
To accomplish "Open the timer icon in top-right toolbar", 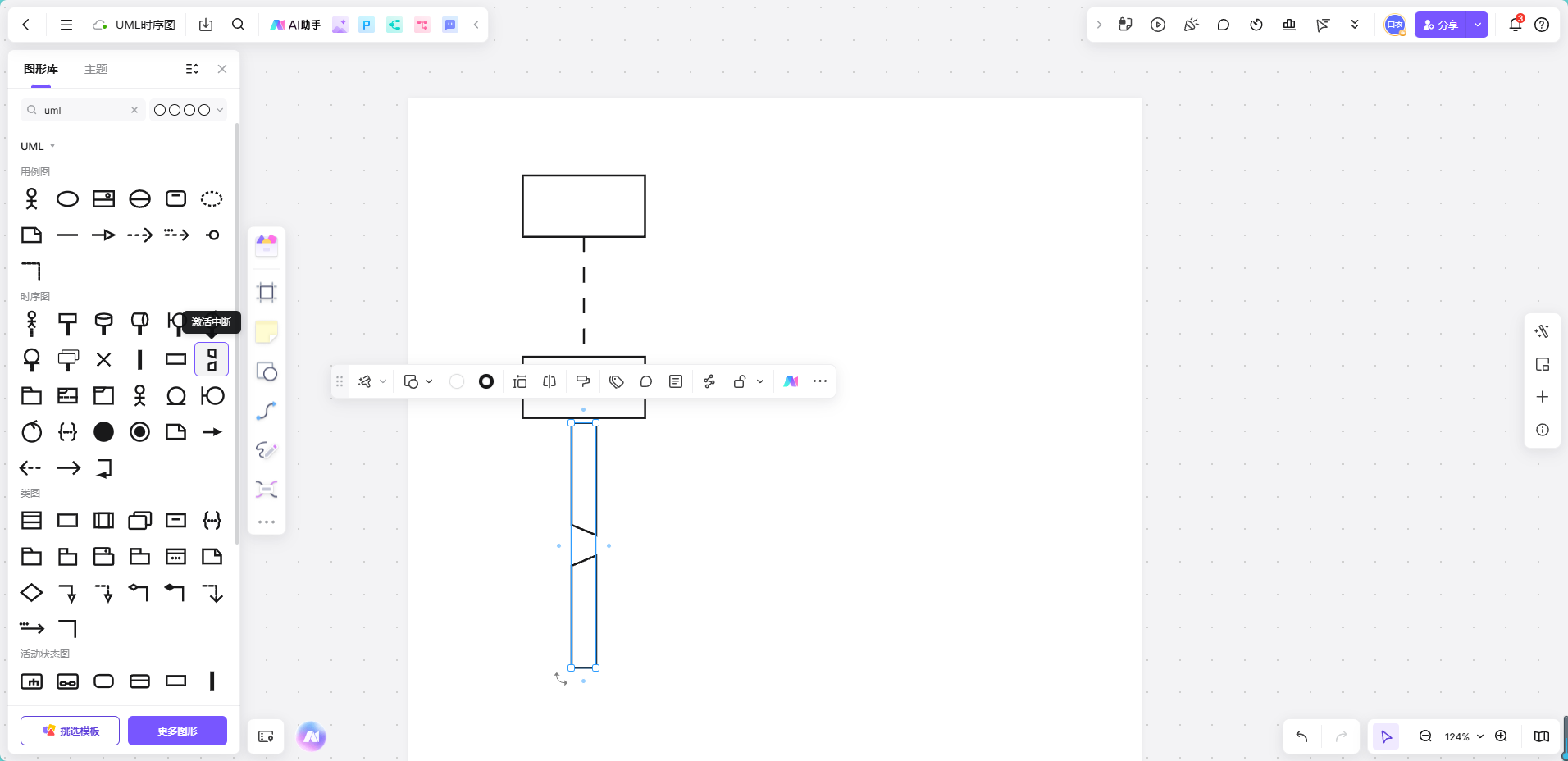I will (1256, 25).
